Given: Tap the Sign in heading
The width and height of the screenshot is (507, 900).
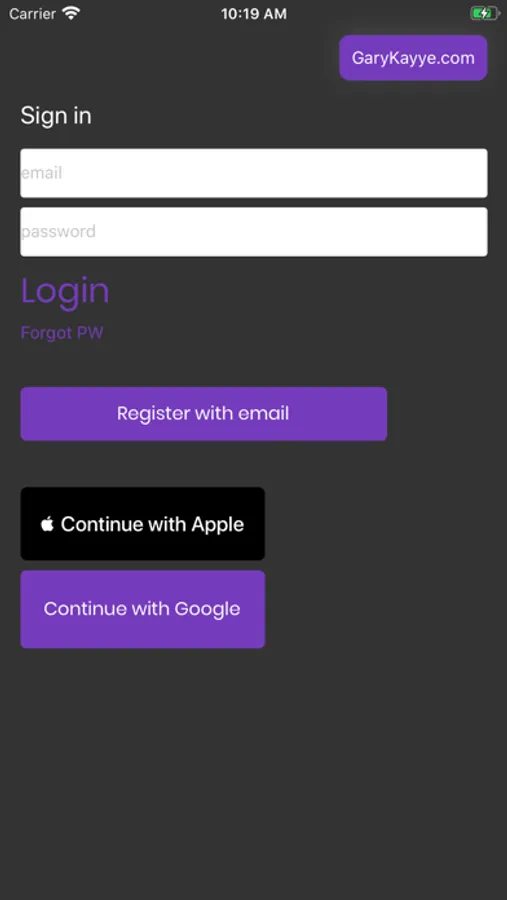Looking at the screenshot, I should click(x=56, y=116).
